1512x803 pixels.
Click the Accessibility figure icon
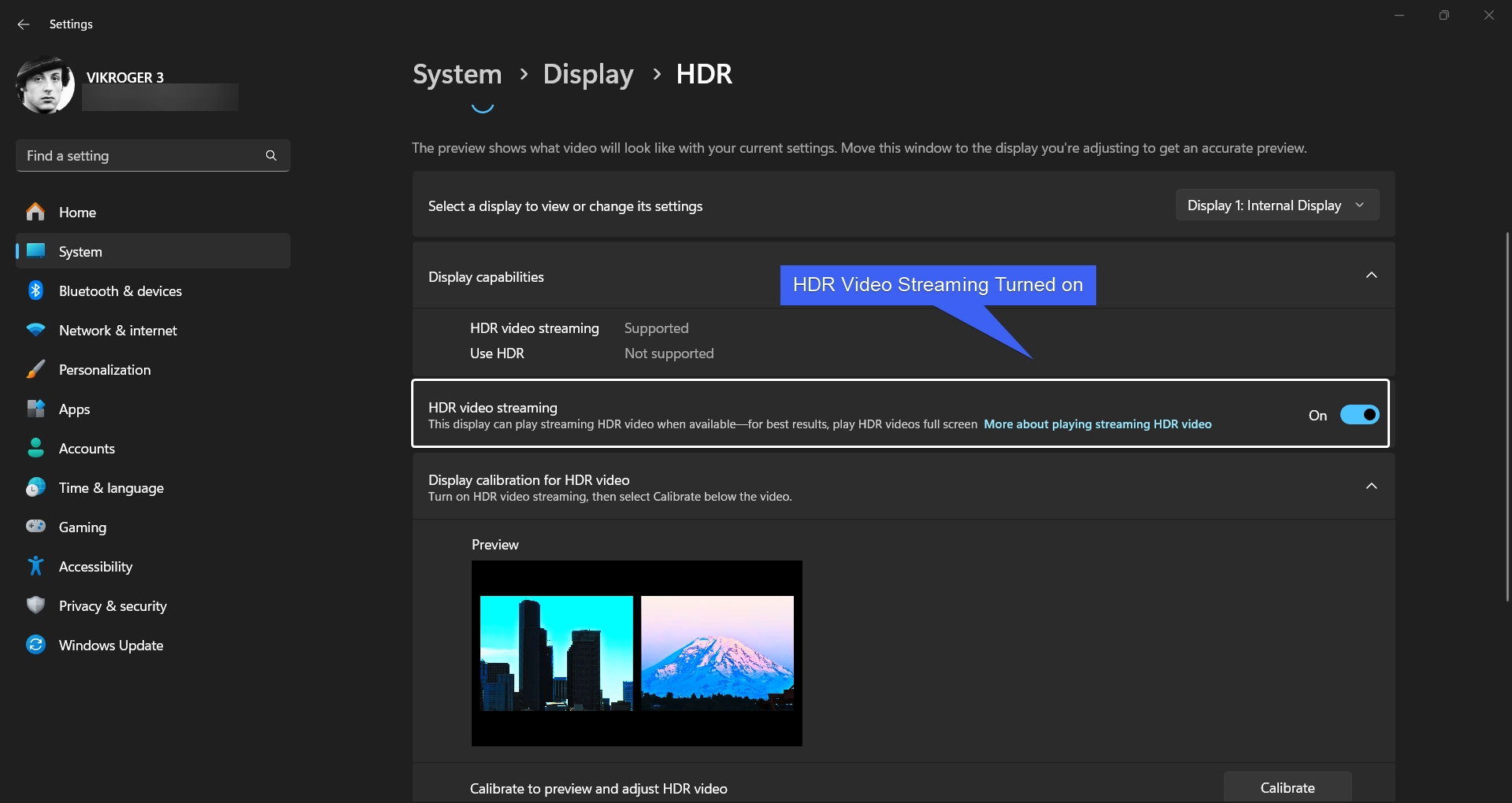tap(35, 566)
